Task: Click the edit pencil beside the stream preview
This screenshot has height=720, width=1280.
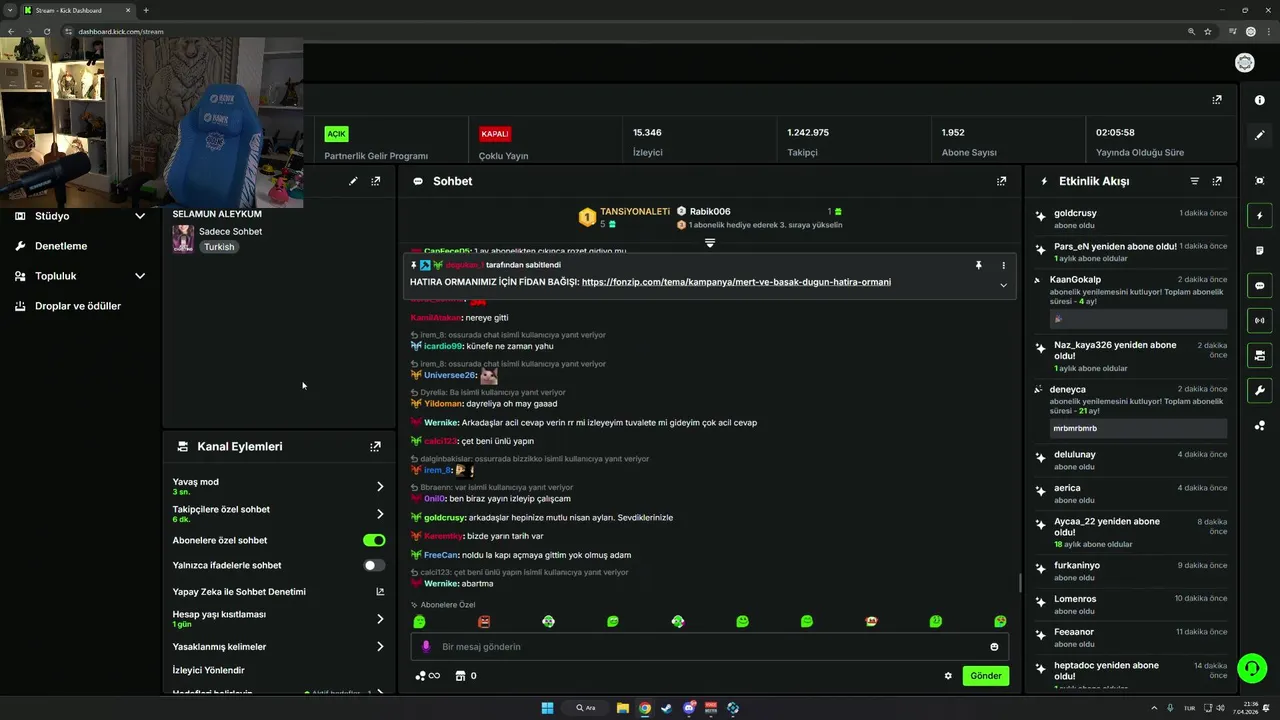Action: click(353, 181)
